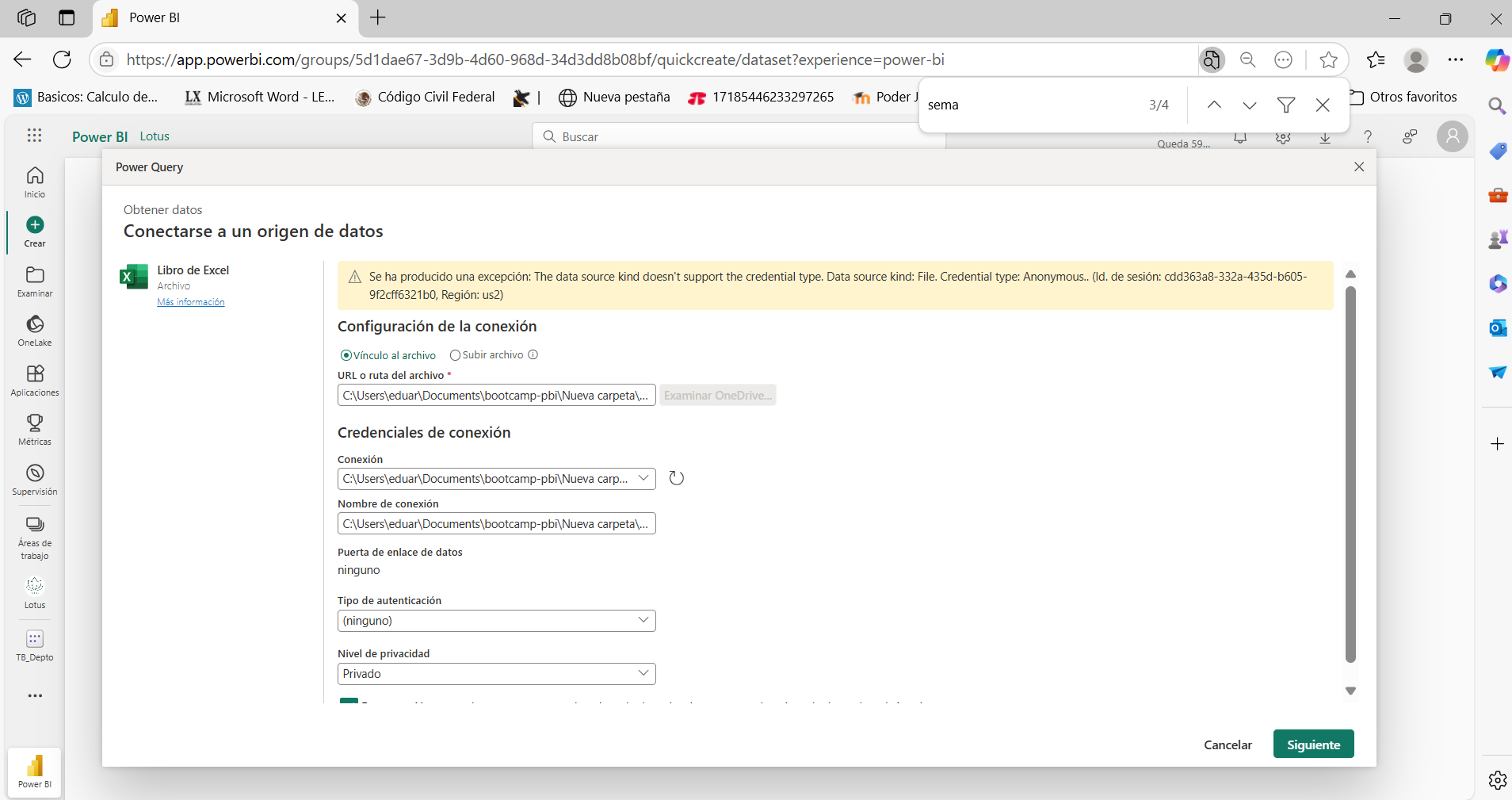Refresh the Conexión list
The image size is (1512, 800).
676,478
